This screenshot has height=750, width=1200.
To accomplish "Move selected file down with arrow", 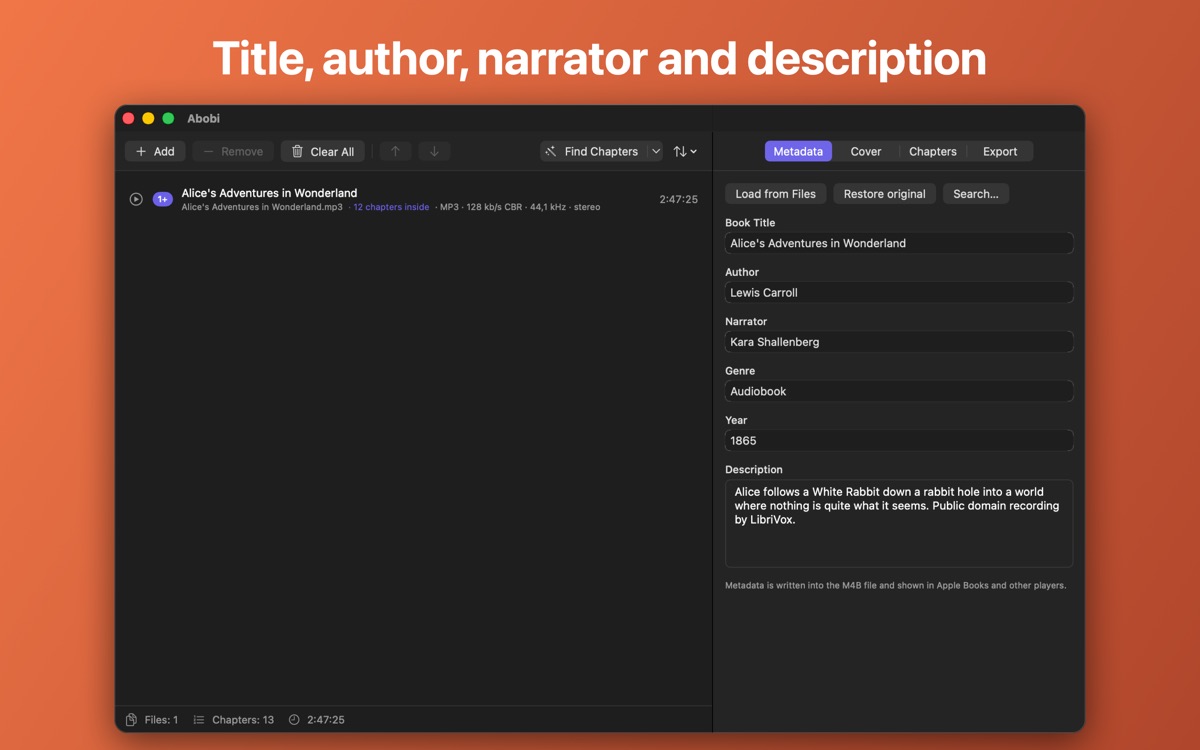I will click(x=434, y=151).
